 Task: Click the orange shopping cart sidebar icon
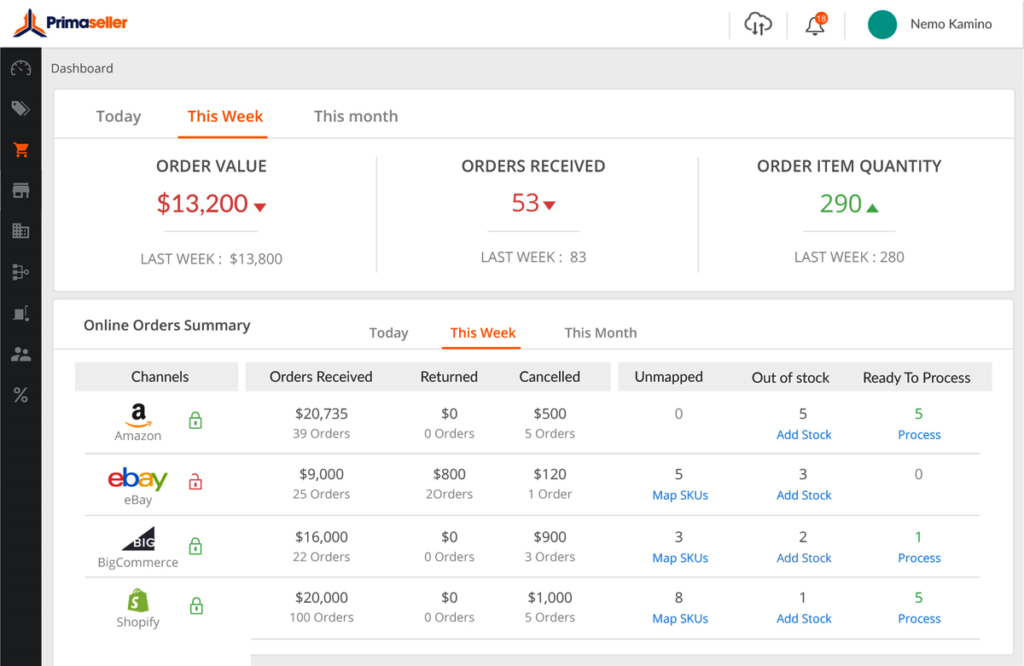tap(20, 148)
